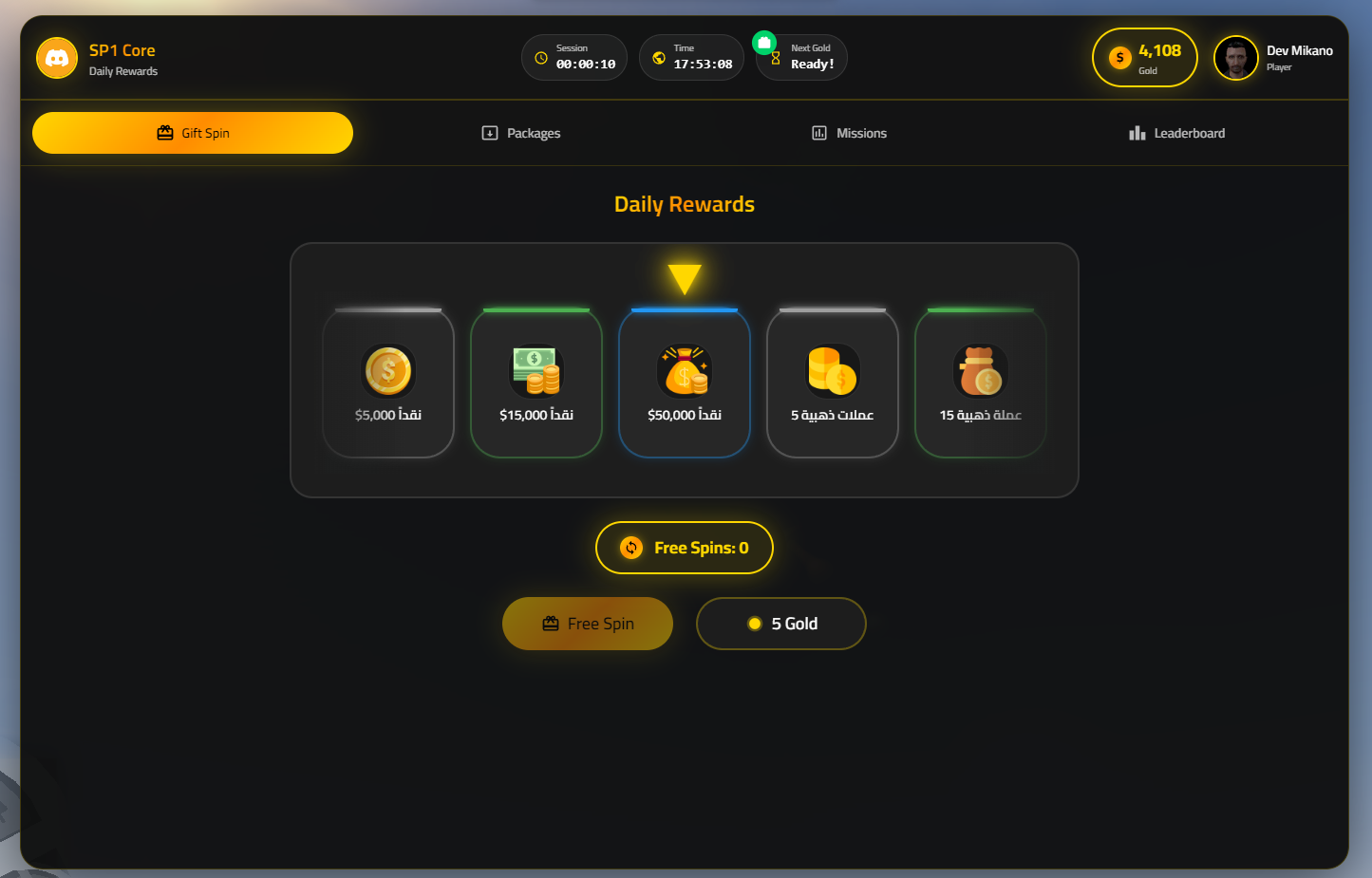1372x878 pixels.
Task: Click the 5 Gold spin button
Action: tap(780, 624)
